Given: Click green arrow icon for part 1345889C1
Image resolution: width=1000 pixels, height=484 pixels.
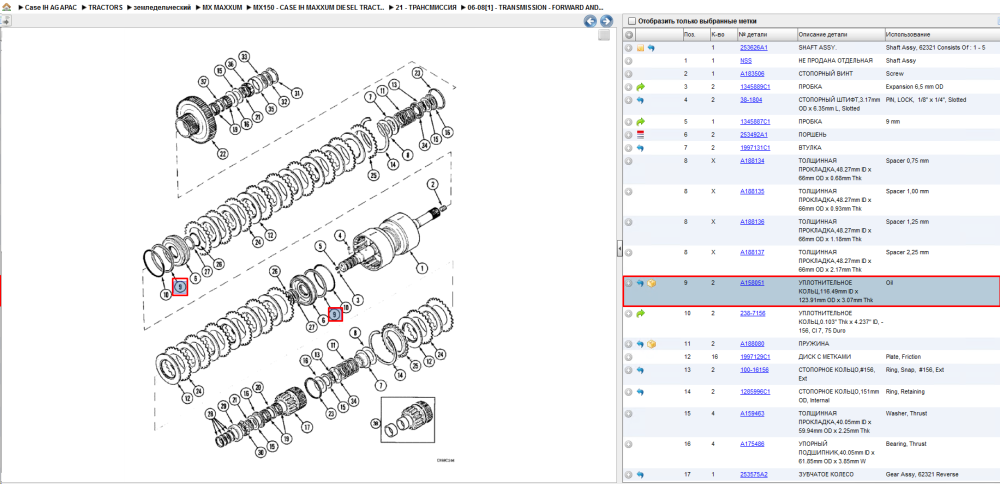Looking at the screenshot, I should pyautogui.click(x=640, y=86).
